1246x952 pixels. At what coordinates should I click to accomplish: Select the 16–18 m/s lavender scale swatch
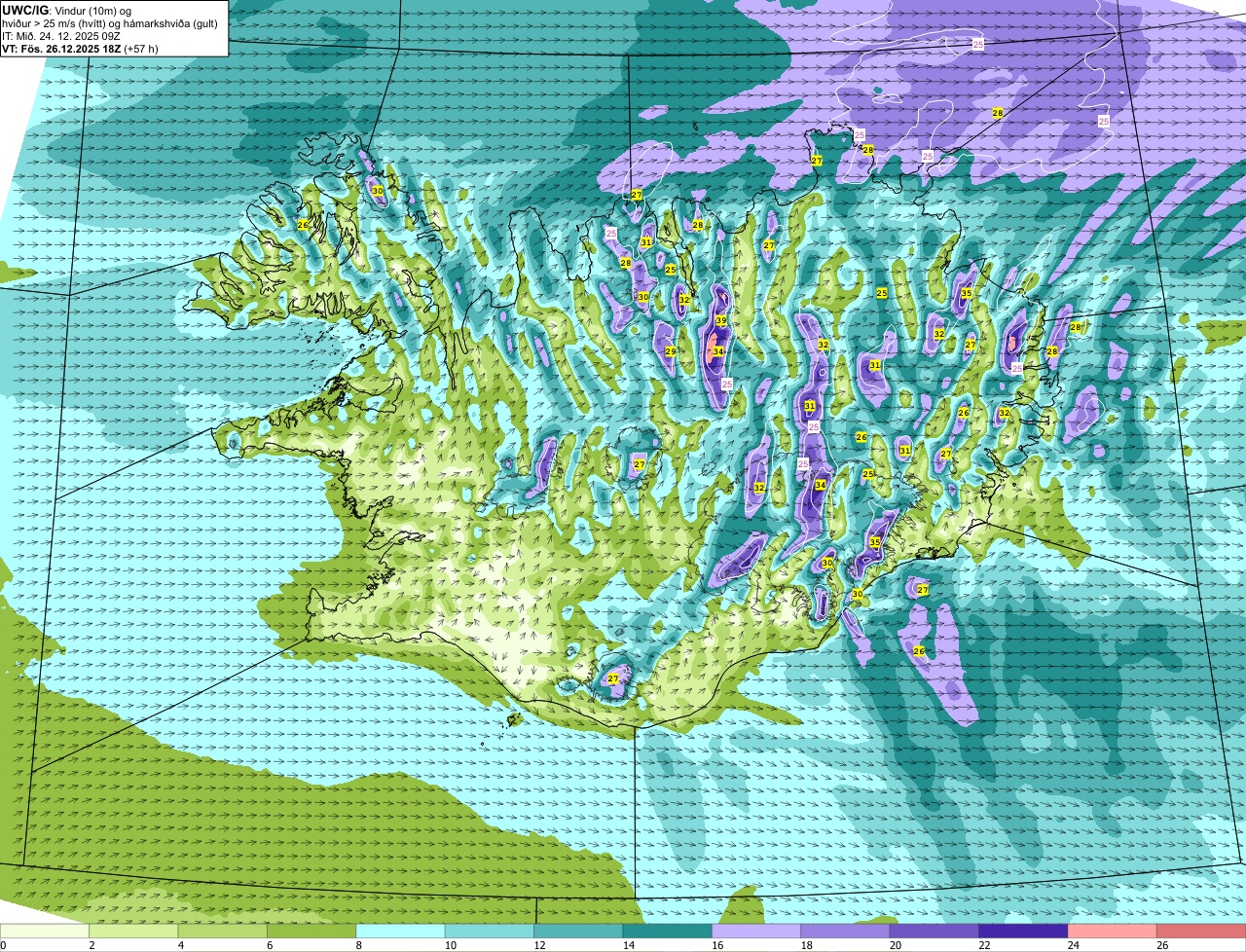tap(756, 931)
